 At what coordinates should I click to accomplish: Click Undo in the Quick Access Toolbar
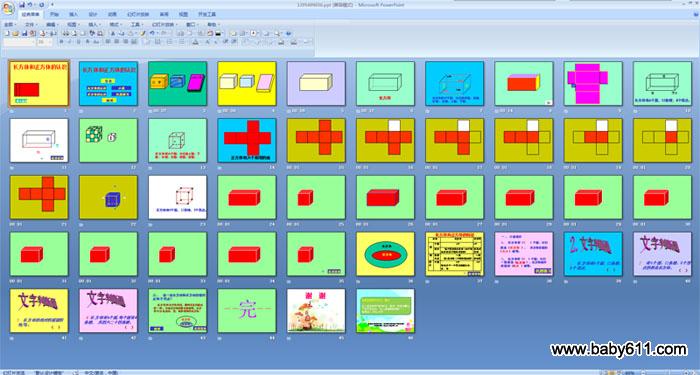(29, 5)
